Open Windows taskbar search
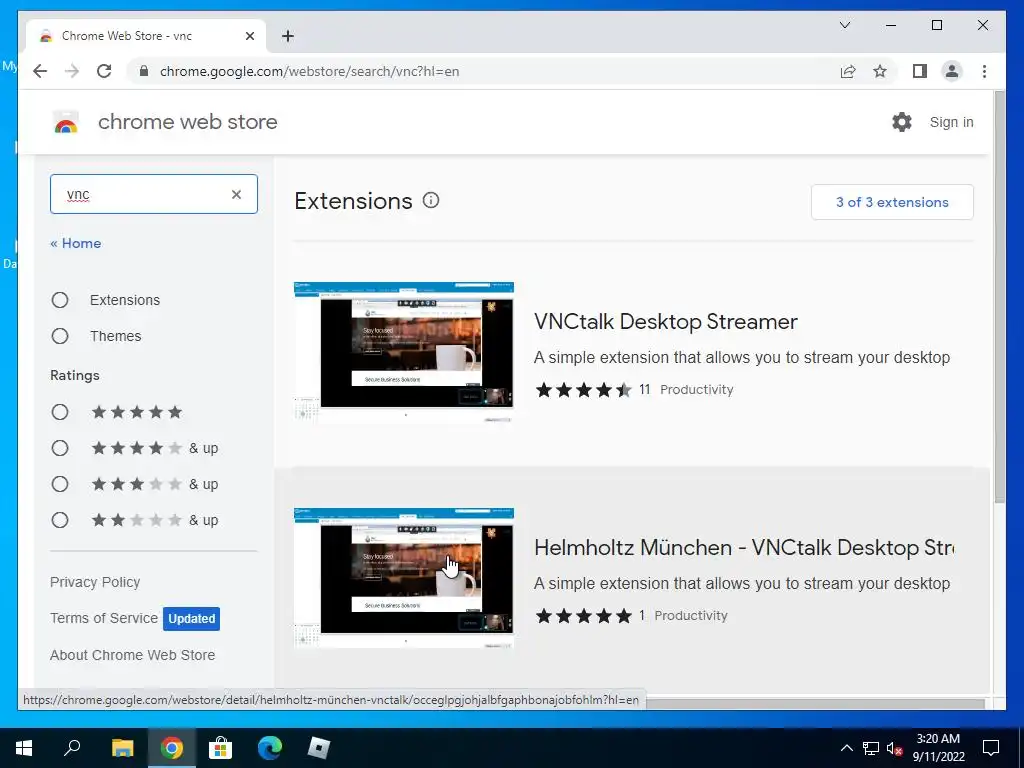The height and width of the screenshot is (768, 1024). [x=72, y=748]
